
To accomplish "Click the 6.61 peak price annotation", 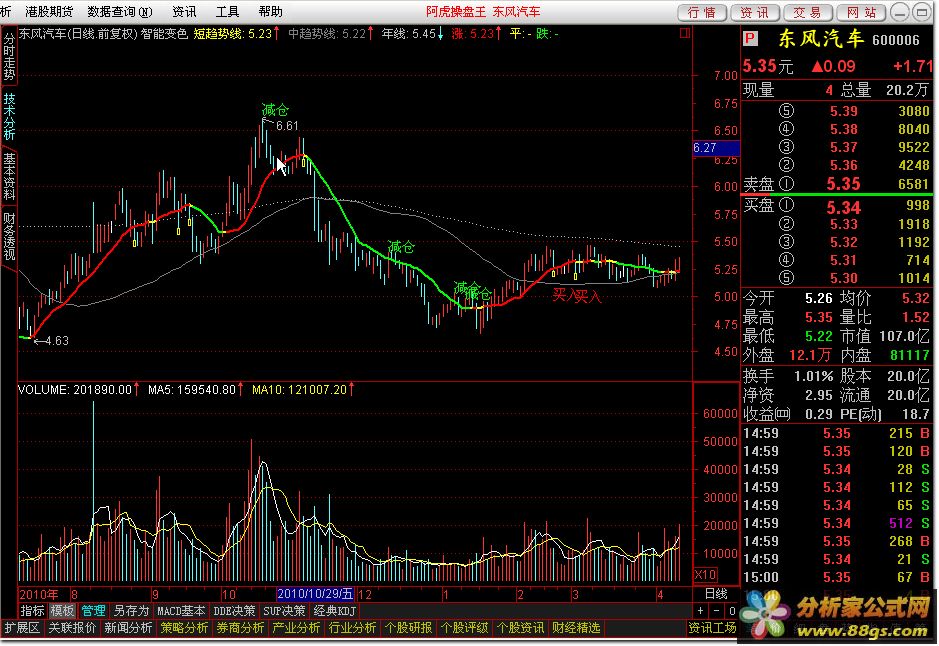I will click(x=287, y=126).
